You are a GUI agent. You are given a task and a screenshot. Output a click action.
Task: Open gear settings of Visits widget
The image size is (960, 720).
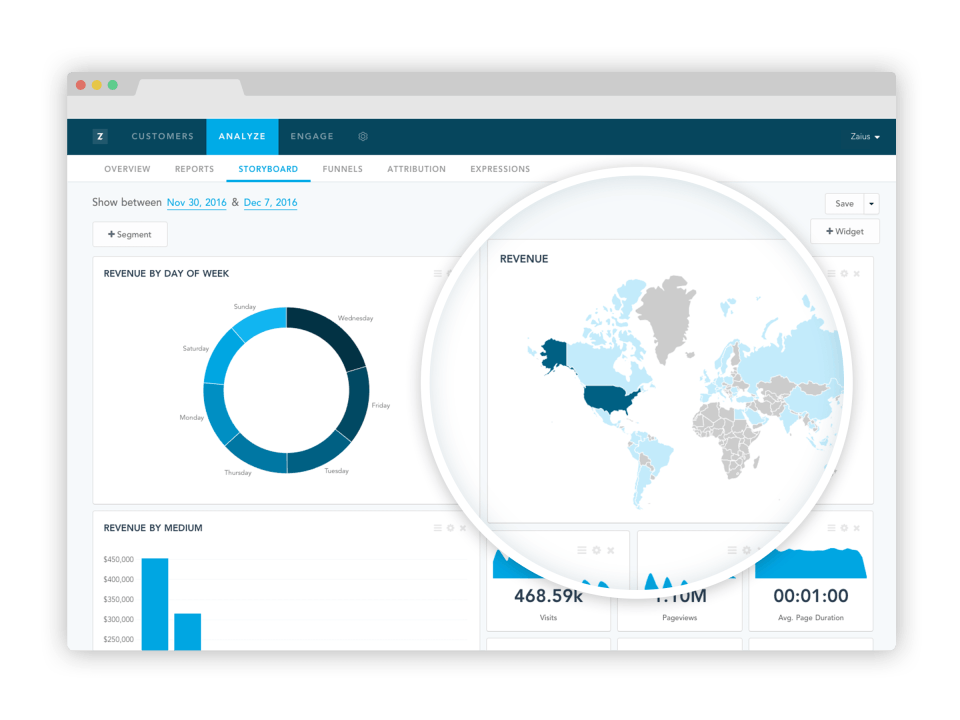pyautogui.click(x=597, y=550)
